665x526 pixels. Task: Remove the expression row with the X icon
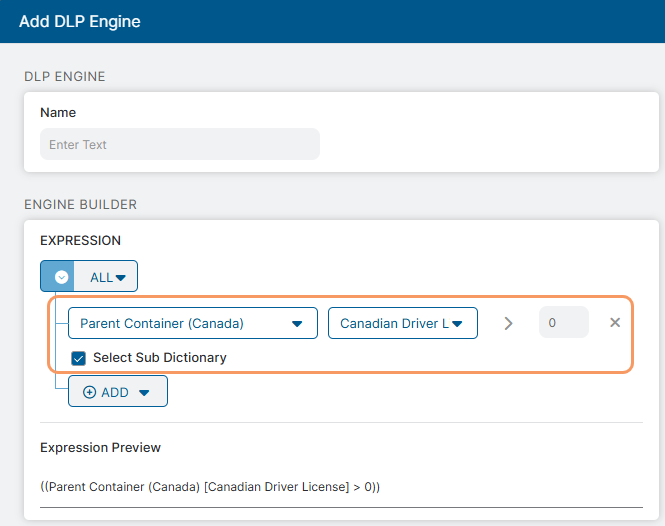click(615, 323)
